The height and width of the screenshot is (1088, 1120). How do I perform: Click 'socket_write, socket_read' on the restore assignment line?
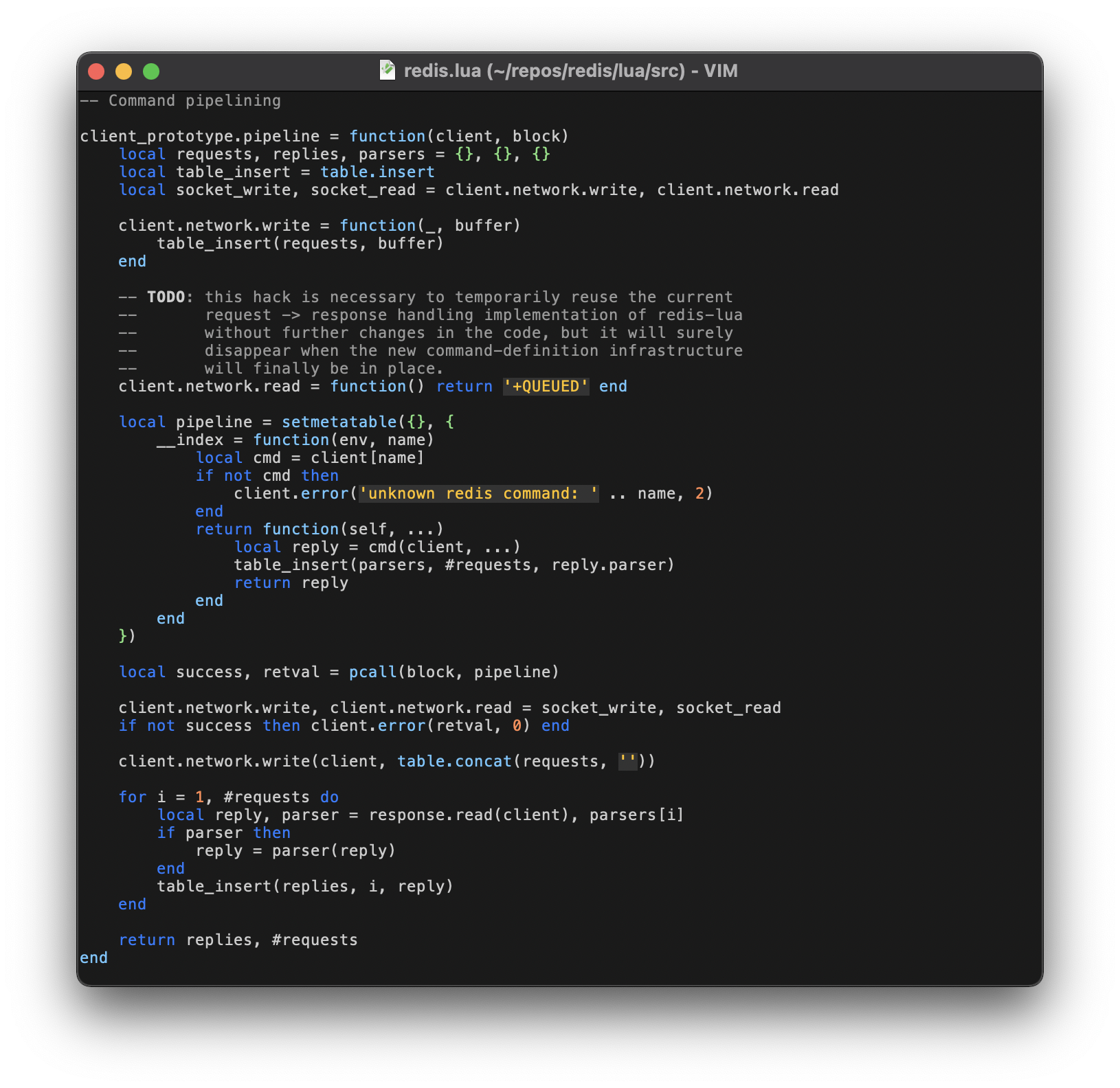click(x=661, y=708)
